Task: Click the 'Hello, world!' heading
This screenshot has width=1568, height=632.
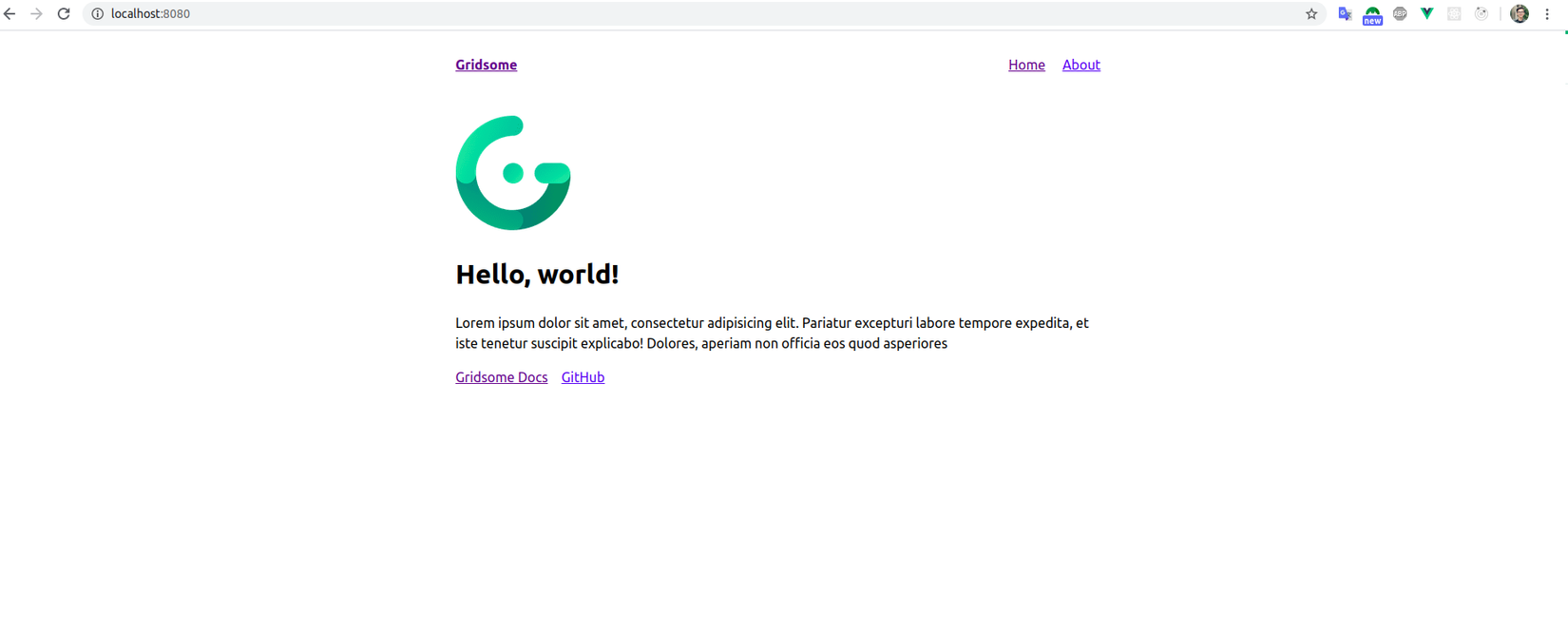Action: (x=537, y=275)
